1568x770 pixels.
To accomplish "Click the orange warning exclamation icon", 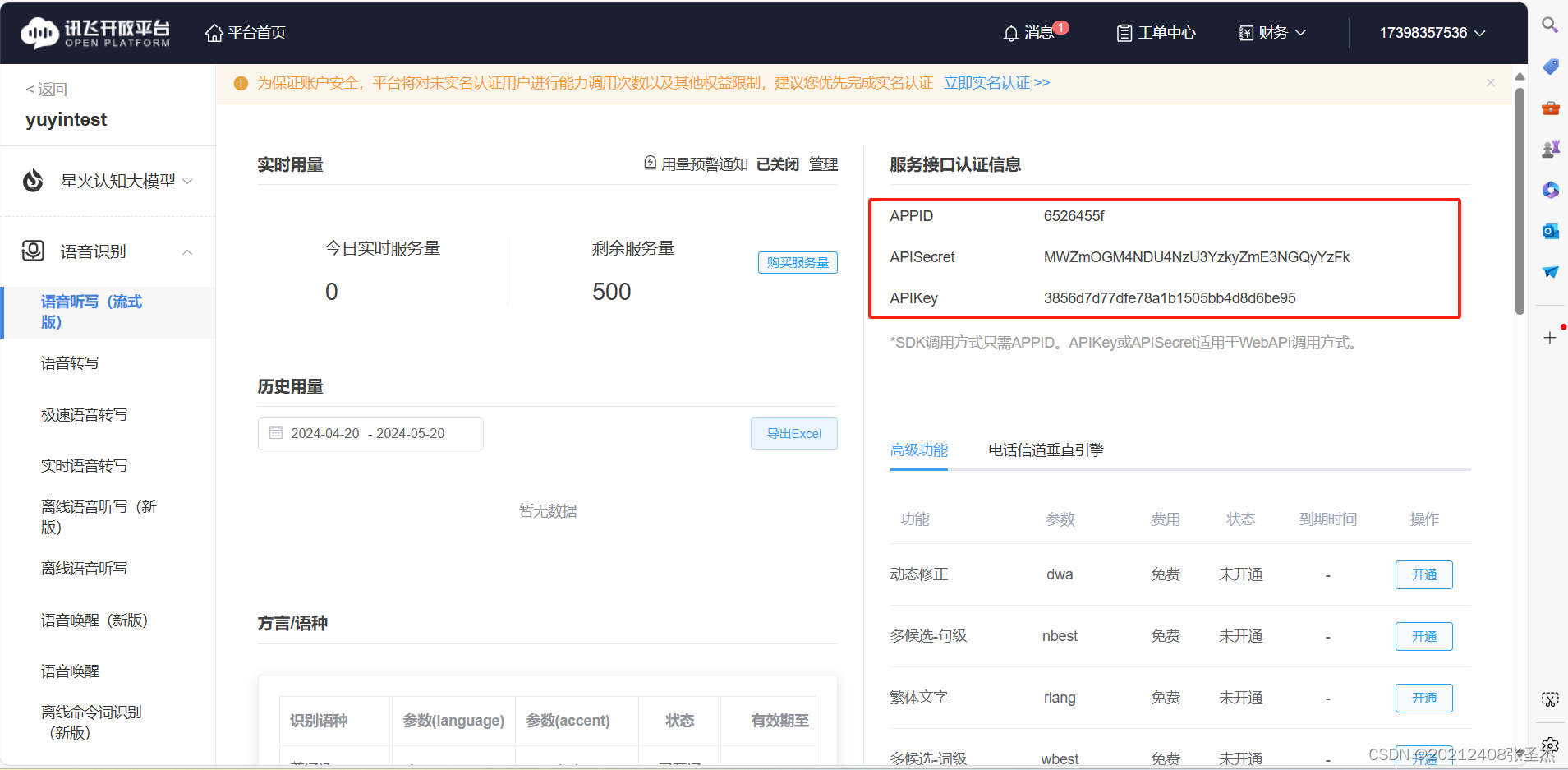I will pos(241,83).
